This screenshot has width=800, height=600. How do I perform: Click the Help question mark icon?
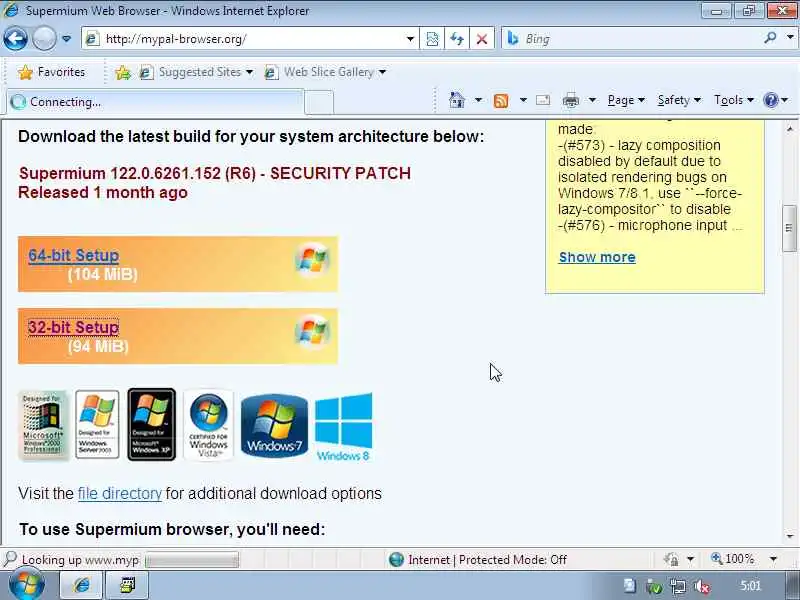(770, 100)
